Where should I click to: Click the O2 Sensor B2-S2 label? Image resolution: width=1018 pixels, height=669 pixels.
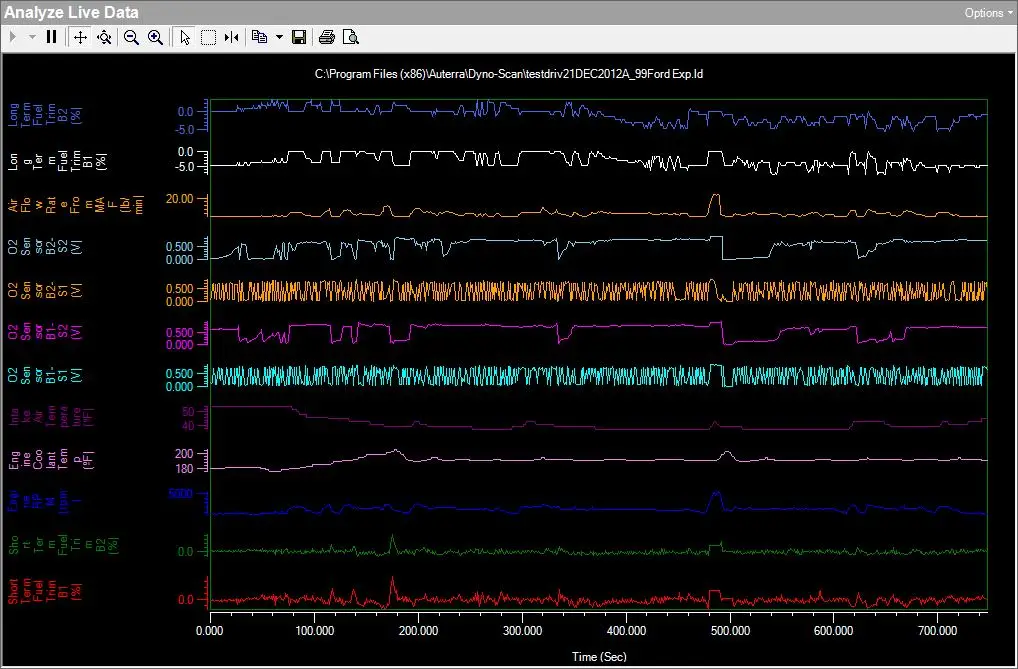[x=45, y=247]
